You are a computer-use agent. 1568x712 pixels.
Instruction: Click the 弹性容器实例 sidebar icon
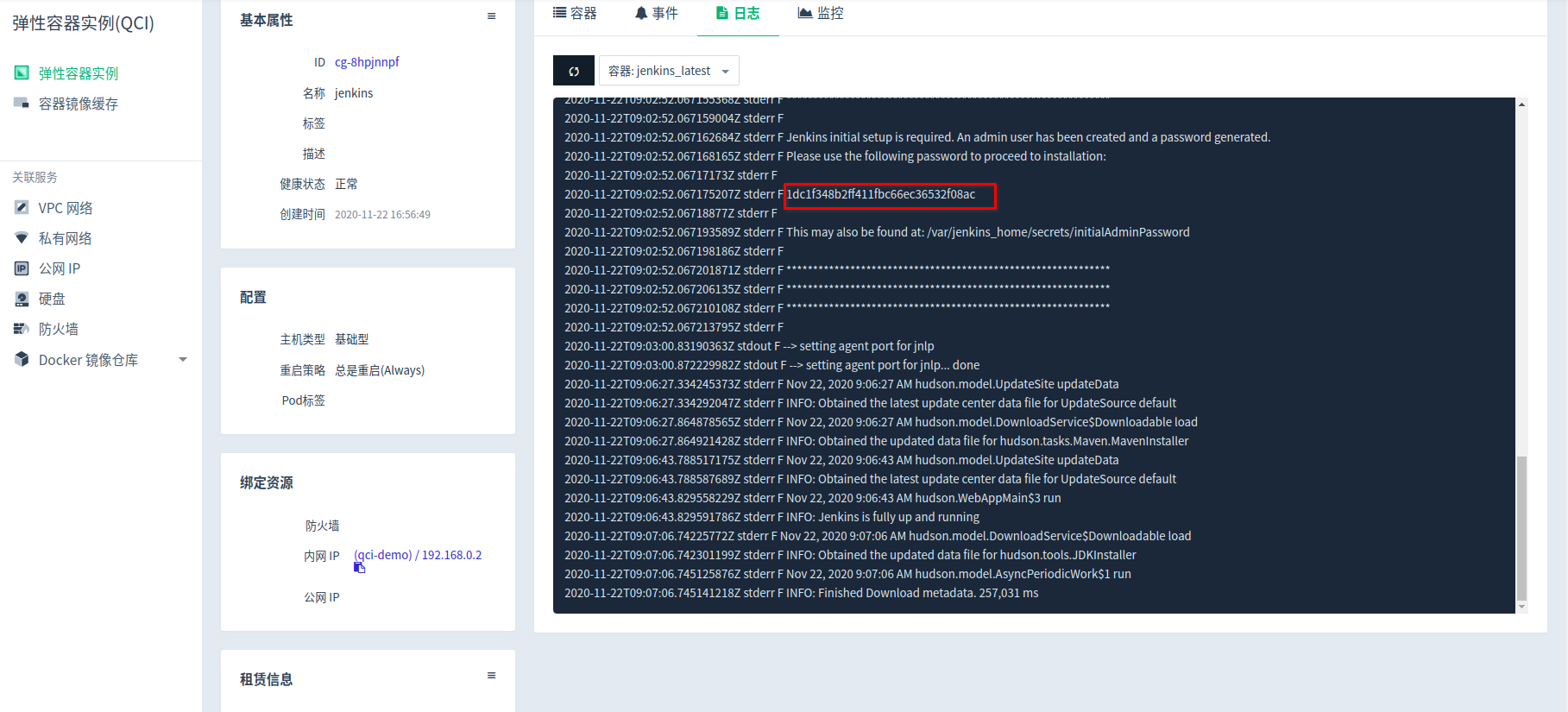[x=22, y=72]
